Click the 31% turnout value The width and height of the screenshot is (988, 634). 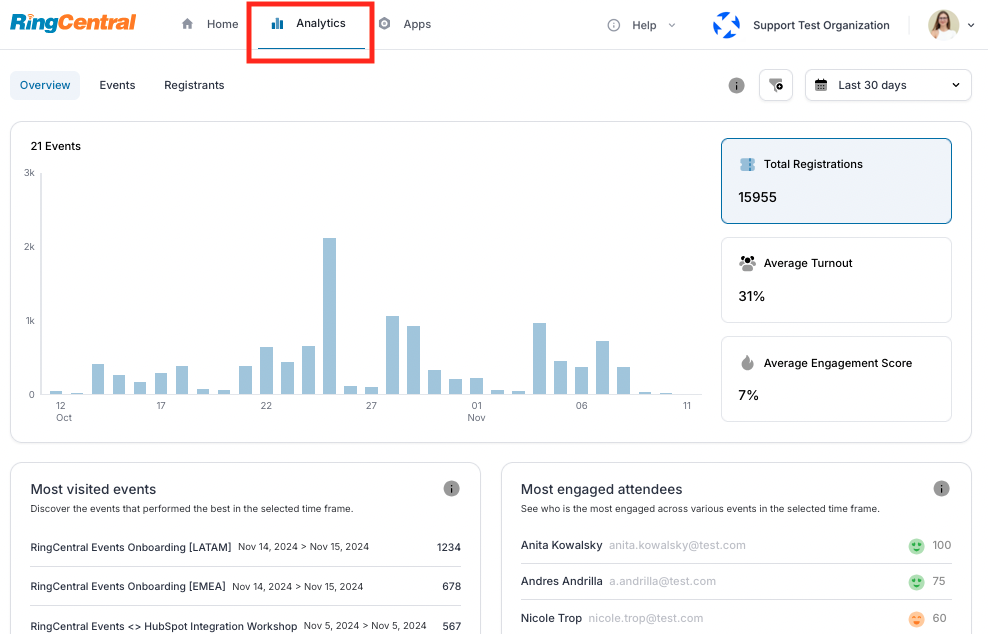tap(752, 296)
